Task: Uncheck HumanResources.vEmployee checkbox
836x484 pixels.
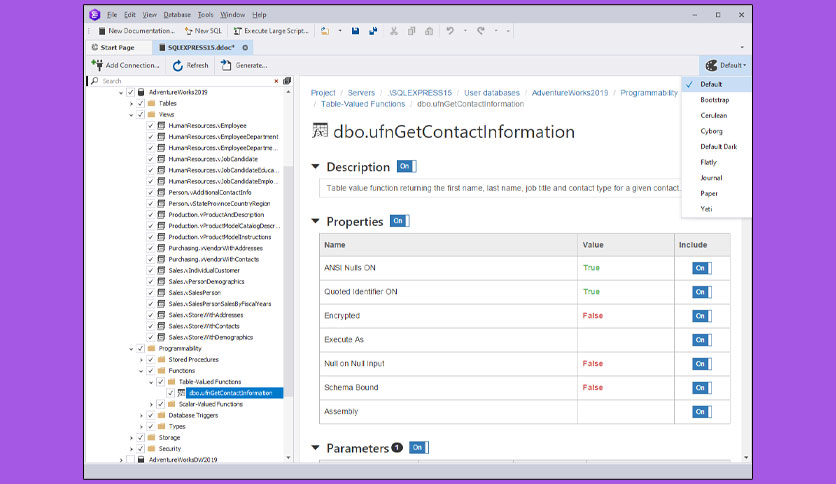Action: point(151,126)
